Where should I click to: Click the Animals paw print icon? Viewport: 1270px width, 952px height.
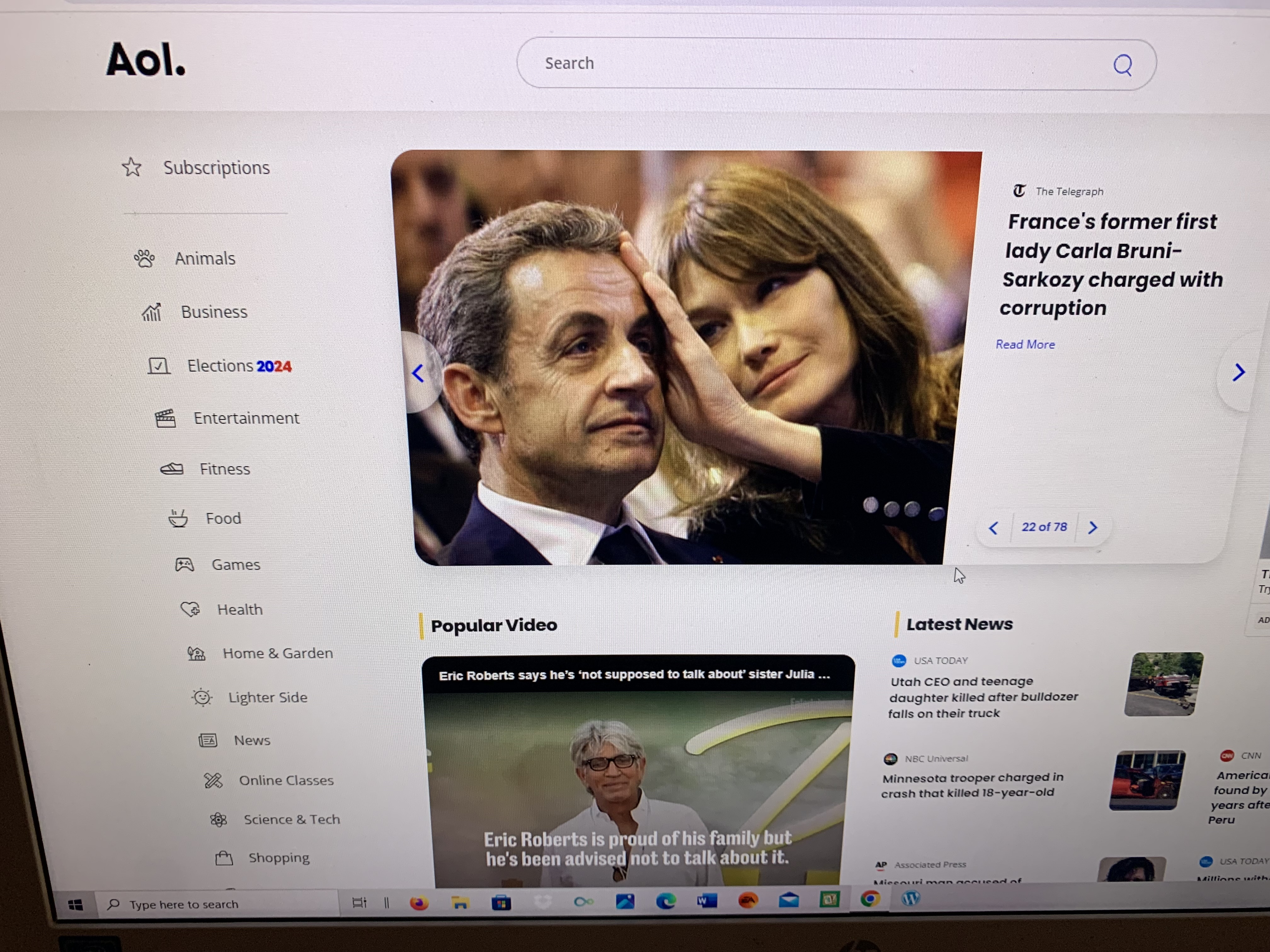[144, 258]
